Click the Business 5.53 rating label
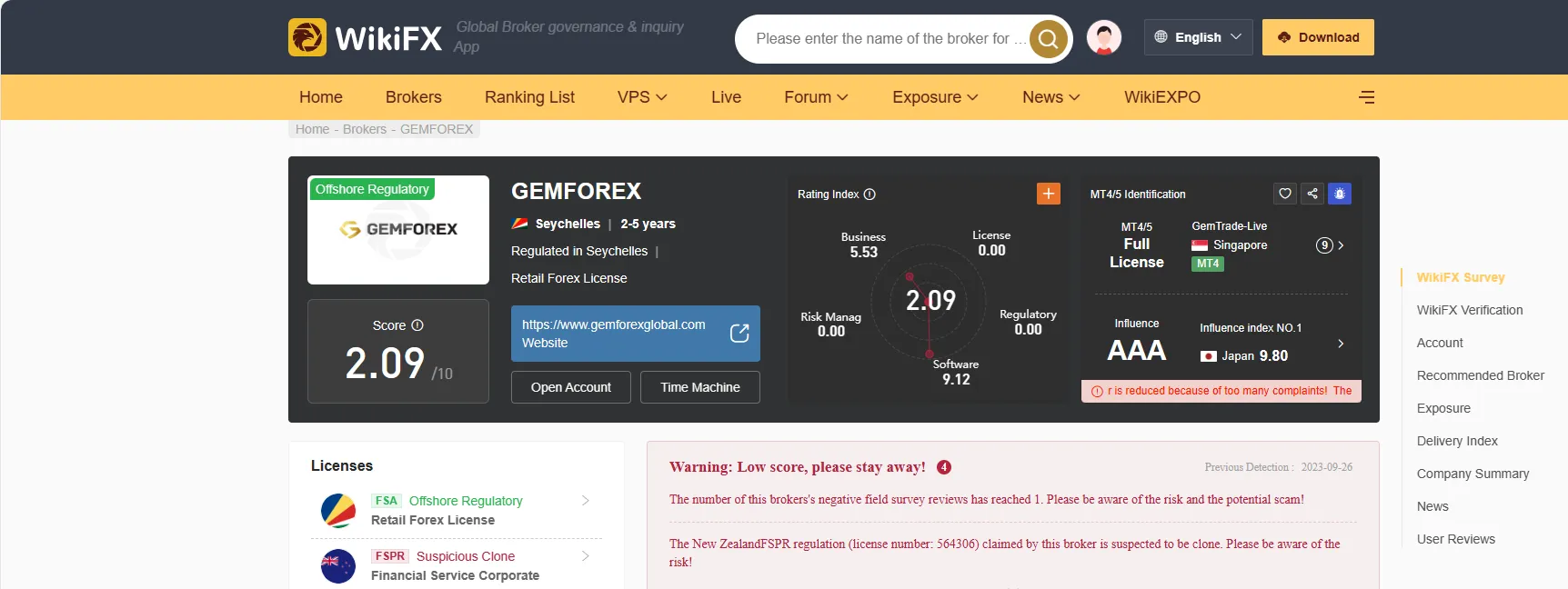The height and width of the screenshot is (589, 1568). (x=863, y=245)
